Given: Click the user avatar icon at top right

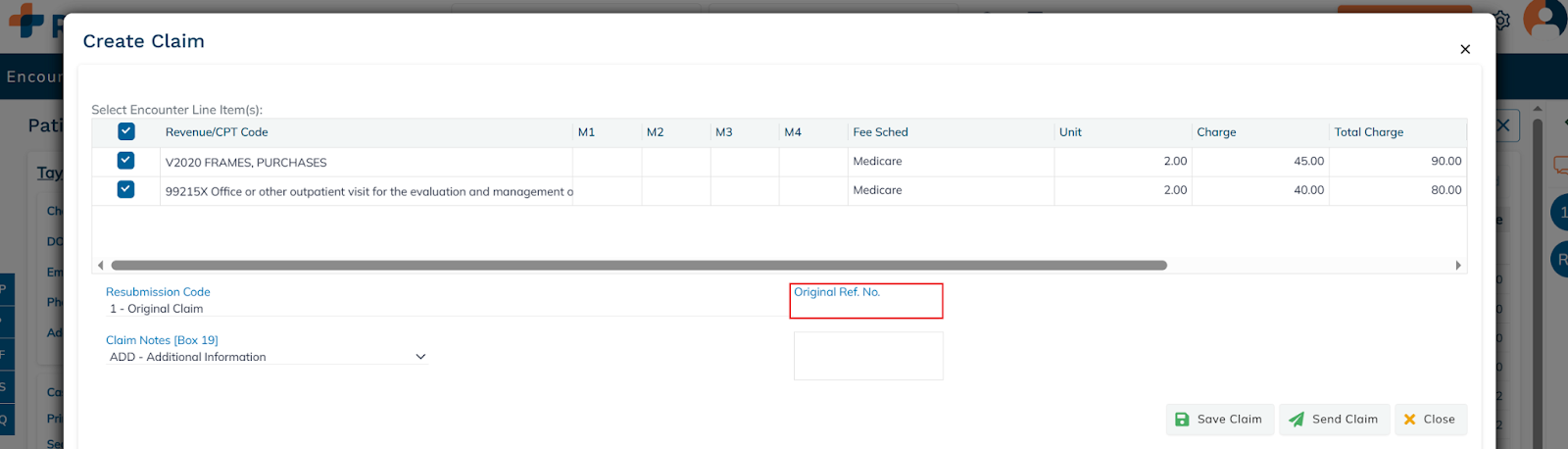Looking at the screenshot, I should pyautogui.click(x=1545, y=20).
